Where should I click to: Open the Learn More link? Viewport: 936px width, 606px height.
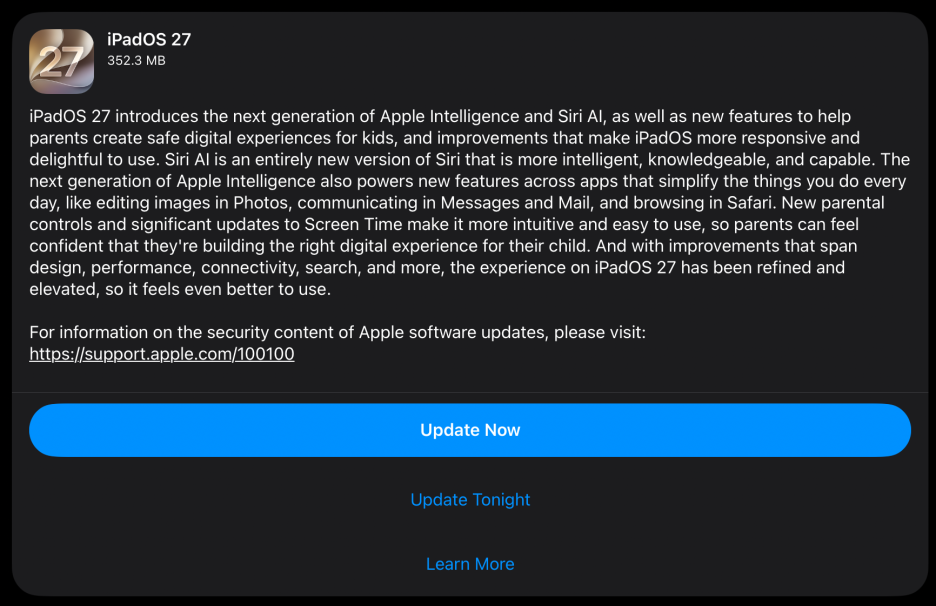[470, 564]
